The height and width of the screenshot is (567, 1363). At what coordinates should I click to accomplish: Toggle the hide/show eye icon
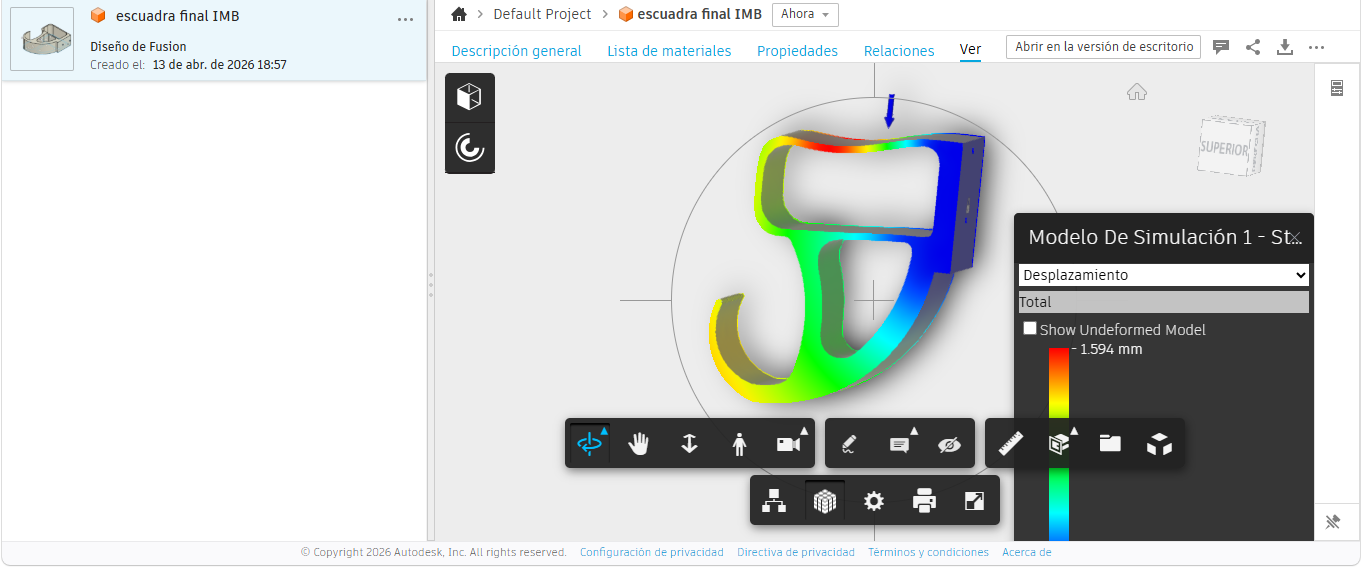[x=949, y=444]
